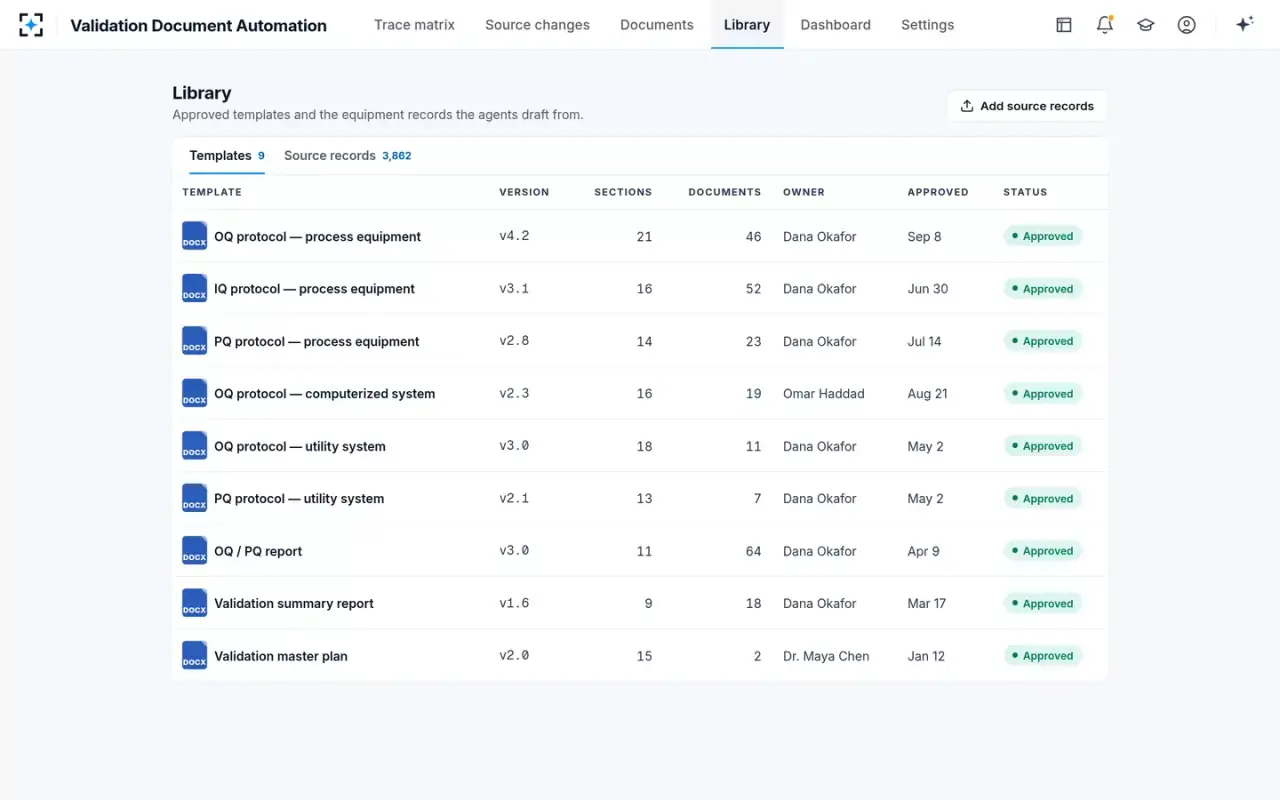Click DOCX icon for PQ protocol process equipment
This screenshot has height=800, width=1280.
194,341
